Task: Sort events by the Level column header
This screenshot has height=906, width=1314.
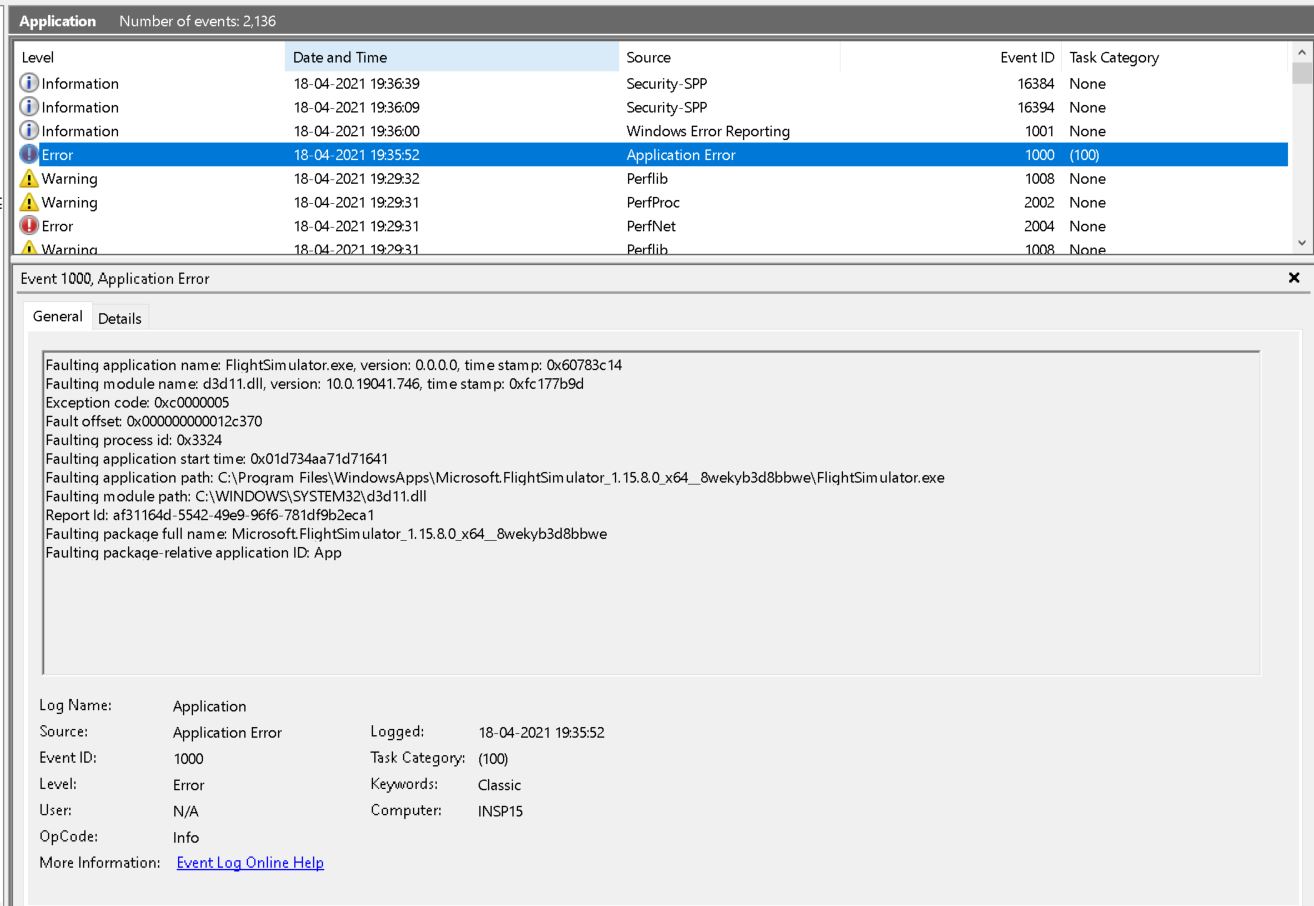Action: coord(150,58)
